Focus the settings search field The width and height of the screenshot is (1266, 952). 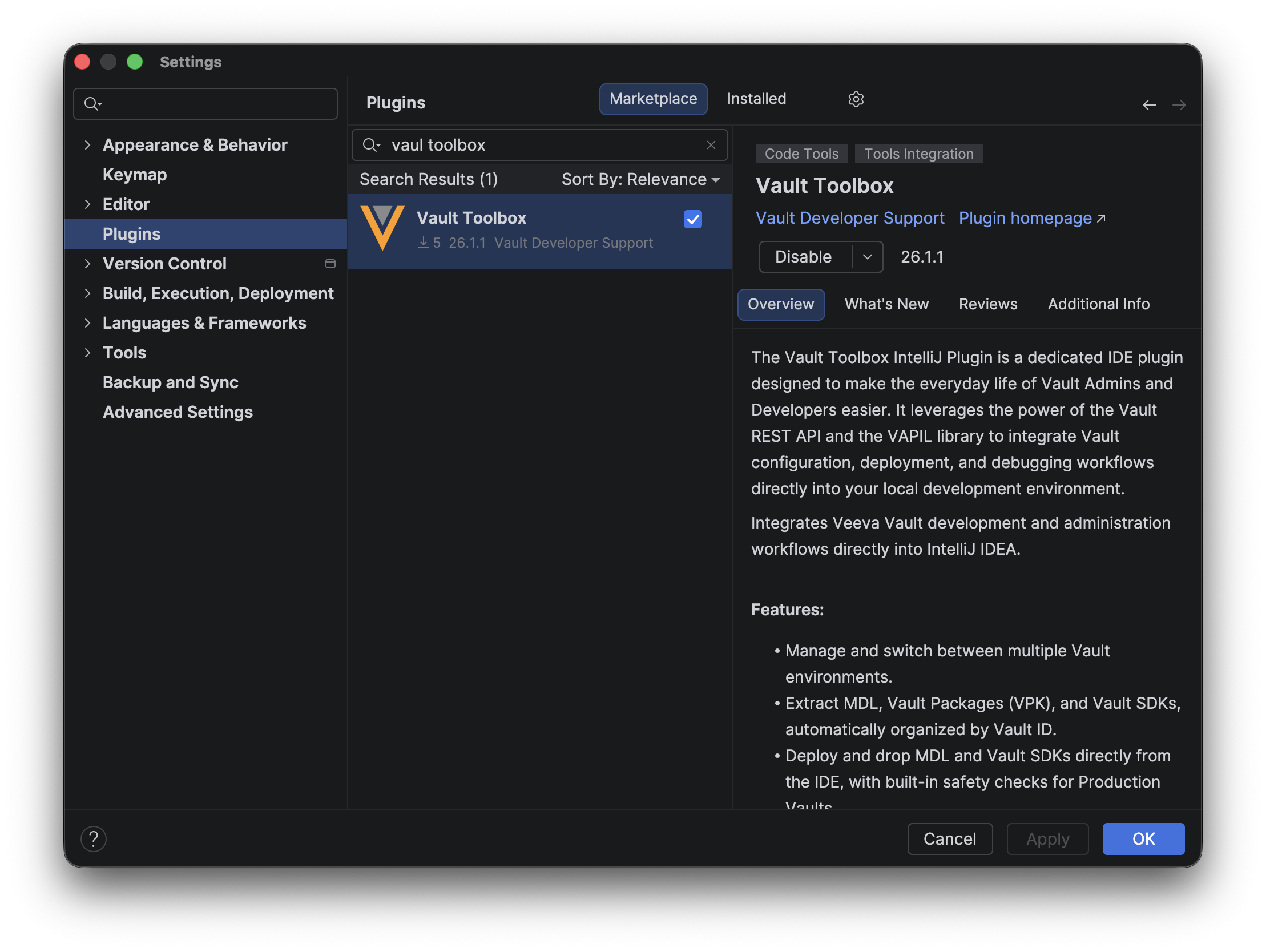pyautogui.click(x=205, y=104)
